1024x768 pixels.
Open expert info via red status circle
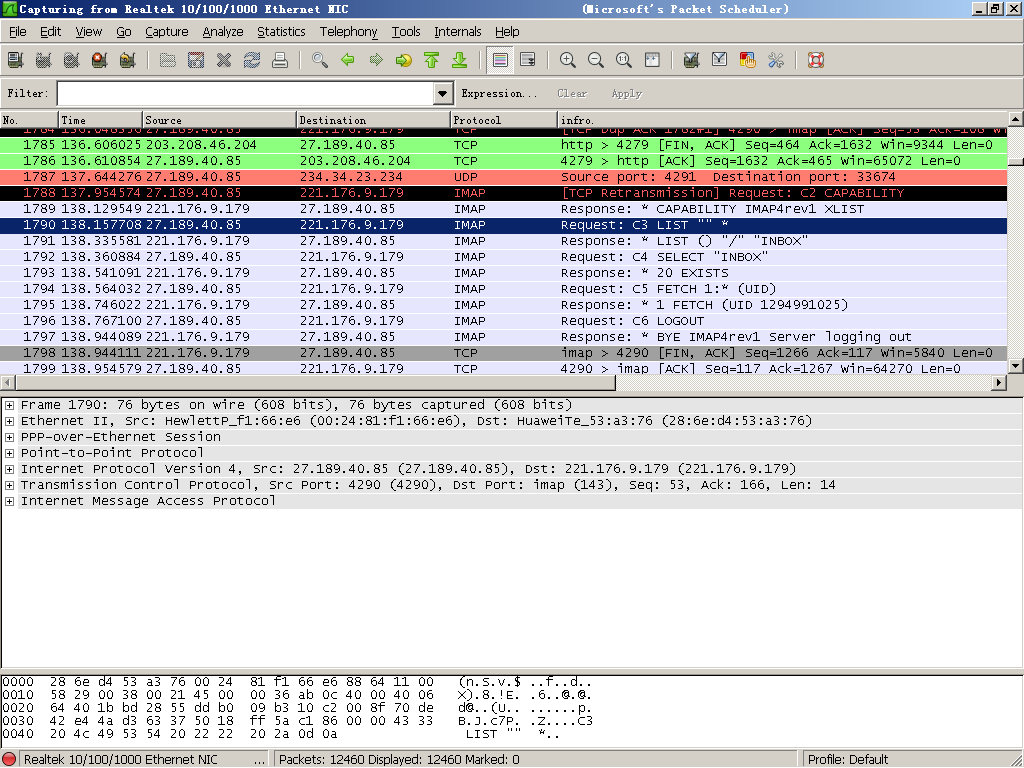click(10, 760)
